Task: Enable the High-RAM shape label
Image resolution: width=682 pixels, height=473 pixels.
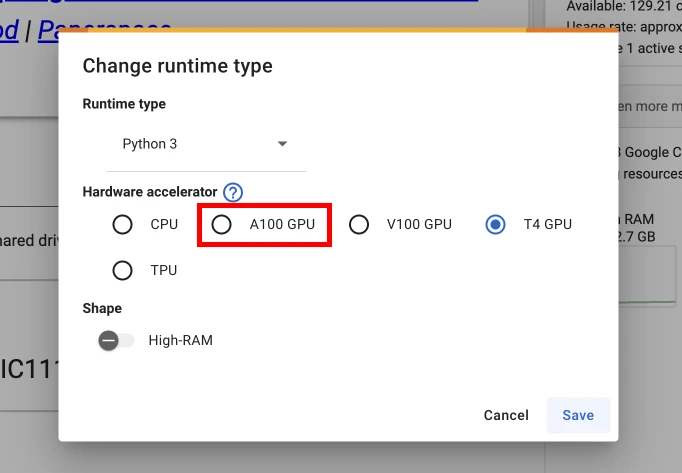Action: click(180, 341)
